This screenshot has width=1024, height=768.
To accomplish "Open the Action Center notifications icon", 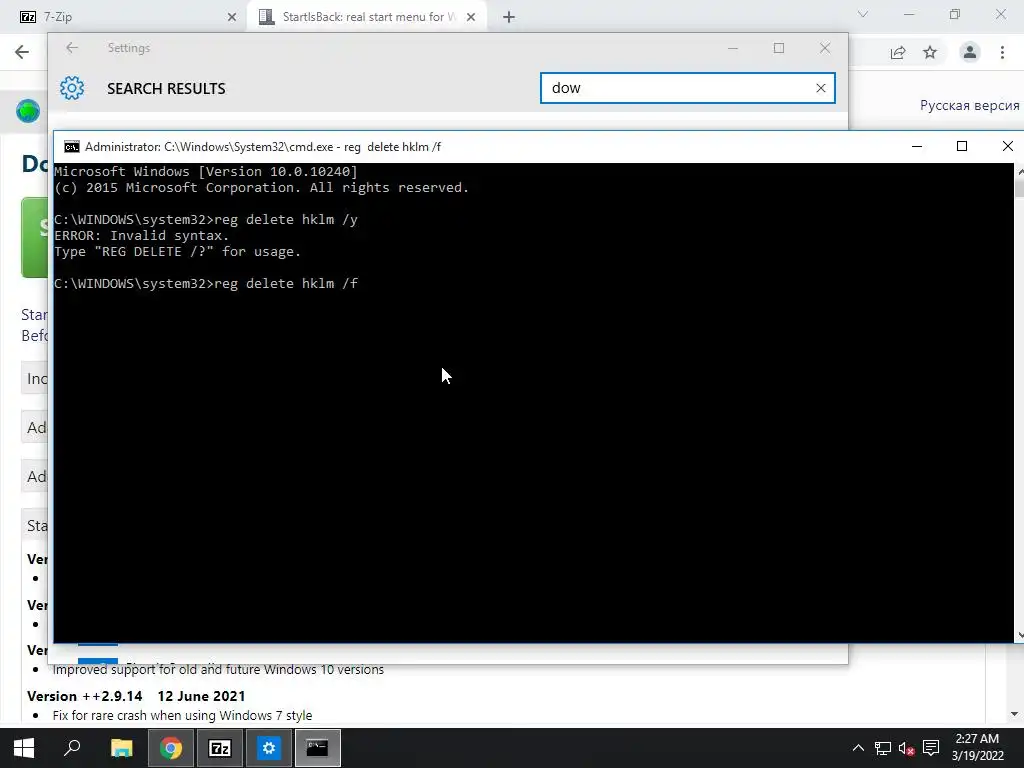I will click(x=931, y=748).
